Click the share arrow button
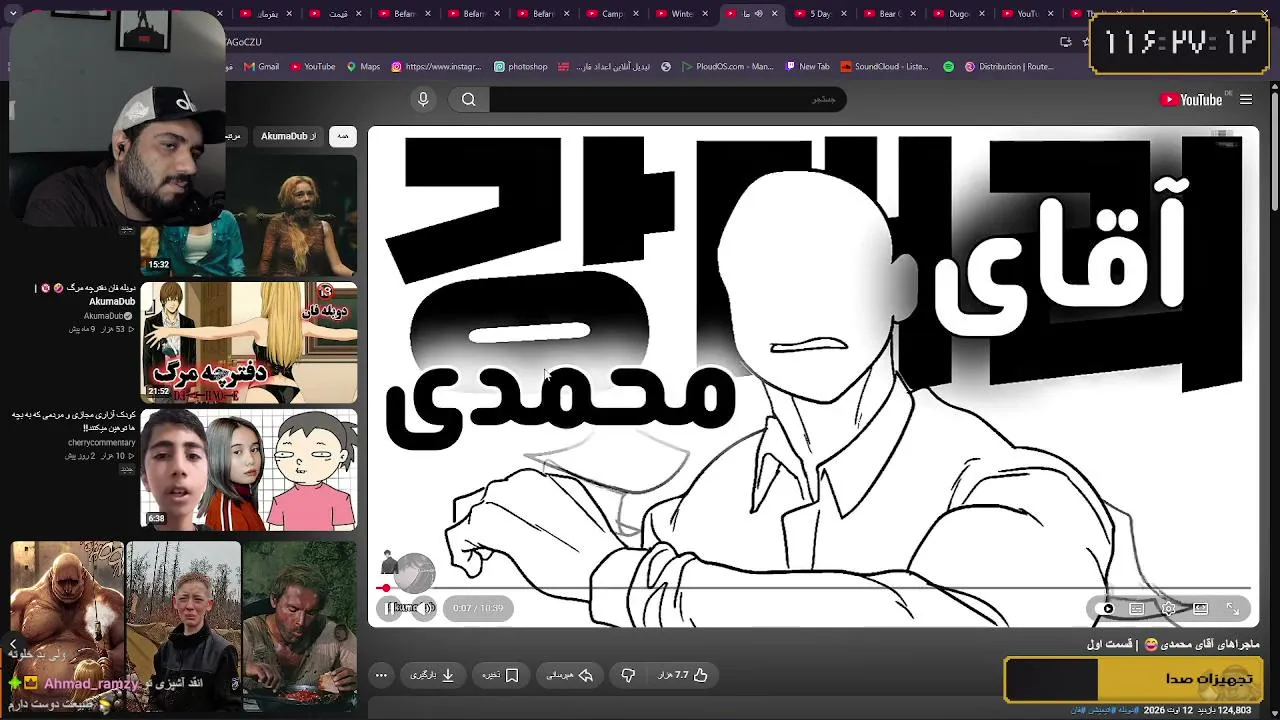Screen dimensions: 1280x720 pos(570,675)
